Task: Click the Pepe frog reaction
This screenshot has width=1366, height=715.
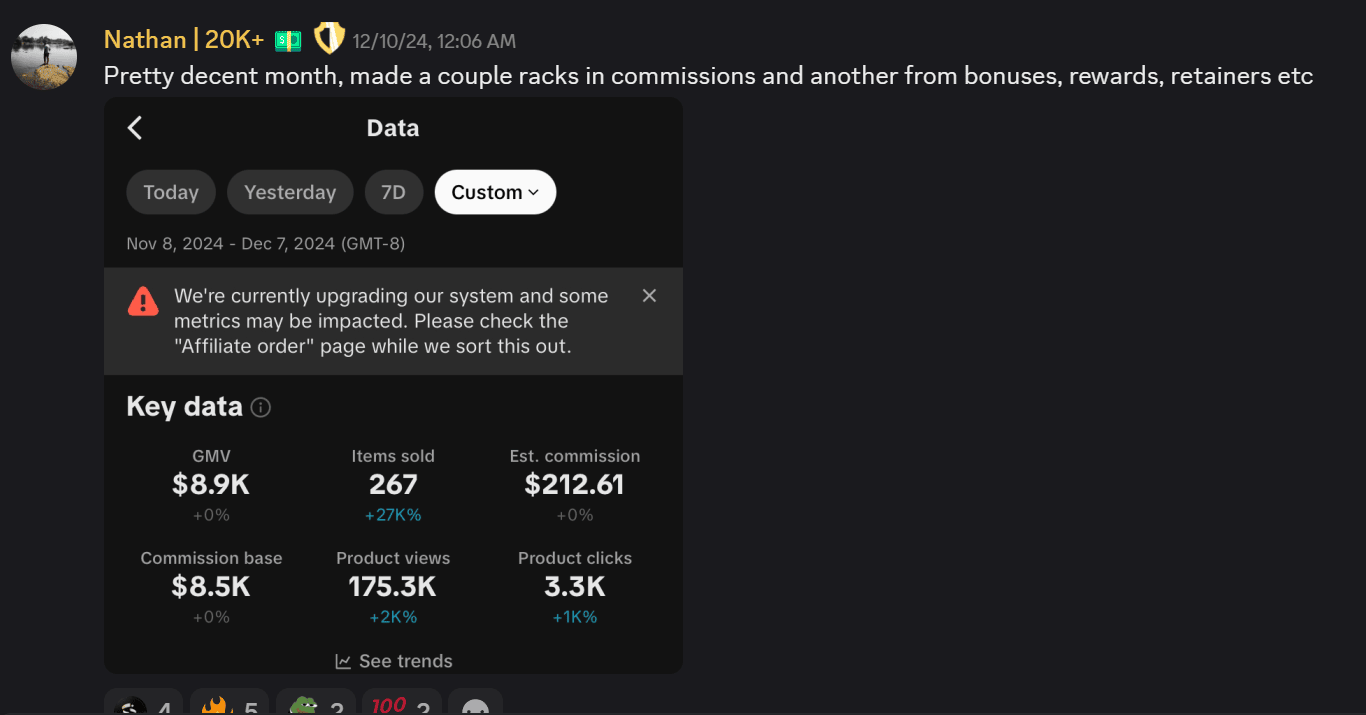Action: pos(316,705)
